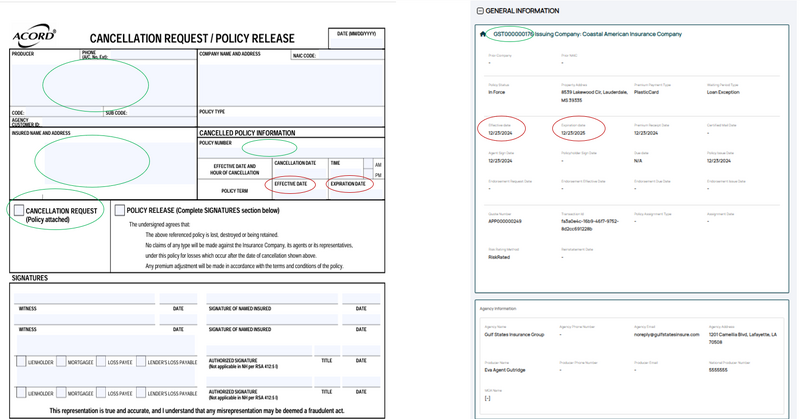Expand the MGA Name bracket toggle
The height and width of the screenshot is (419, 800).
point(488,398)
